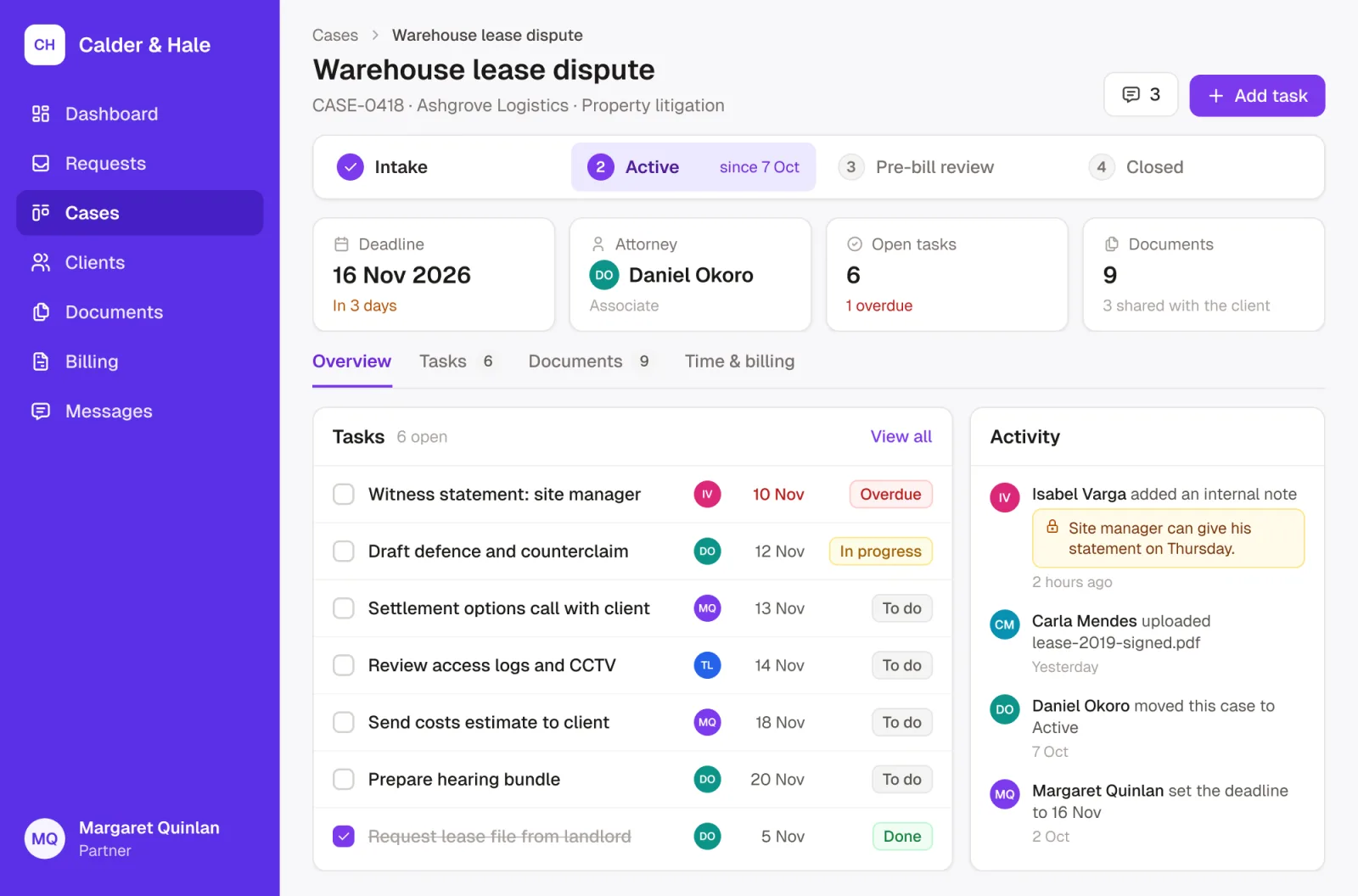Click the Prepare hearing bundle task title
The height and width of the screenshot is (896, 1358).
(x=464, y=779)
